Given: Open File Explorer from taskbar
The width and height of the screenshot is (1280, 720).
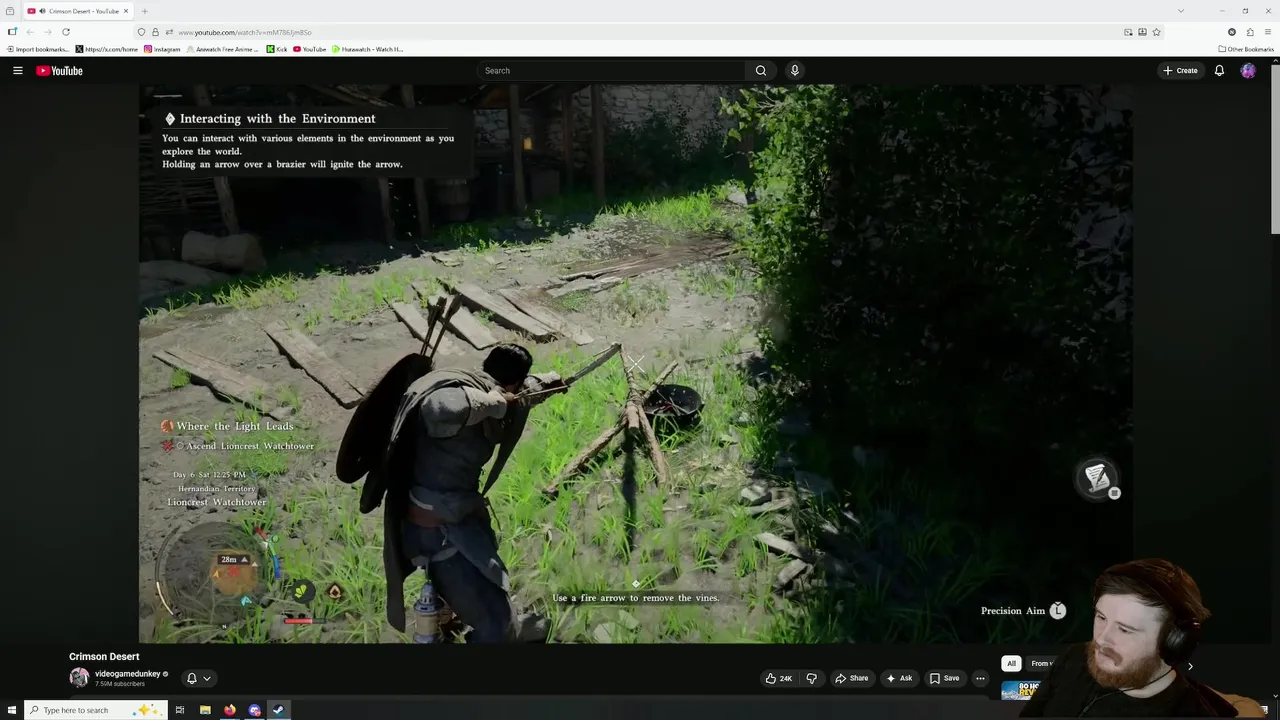Looking at the screenshot, I should pyautogui.click(x=205, y=710).
